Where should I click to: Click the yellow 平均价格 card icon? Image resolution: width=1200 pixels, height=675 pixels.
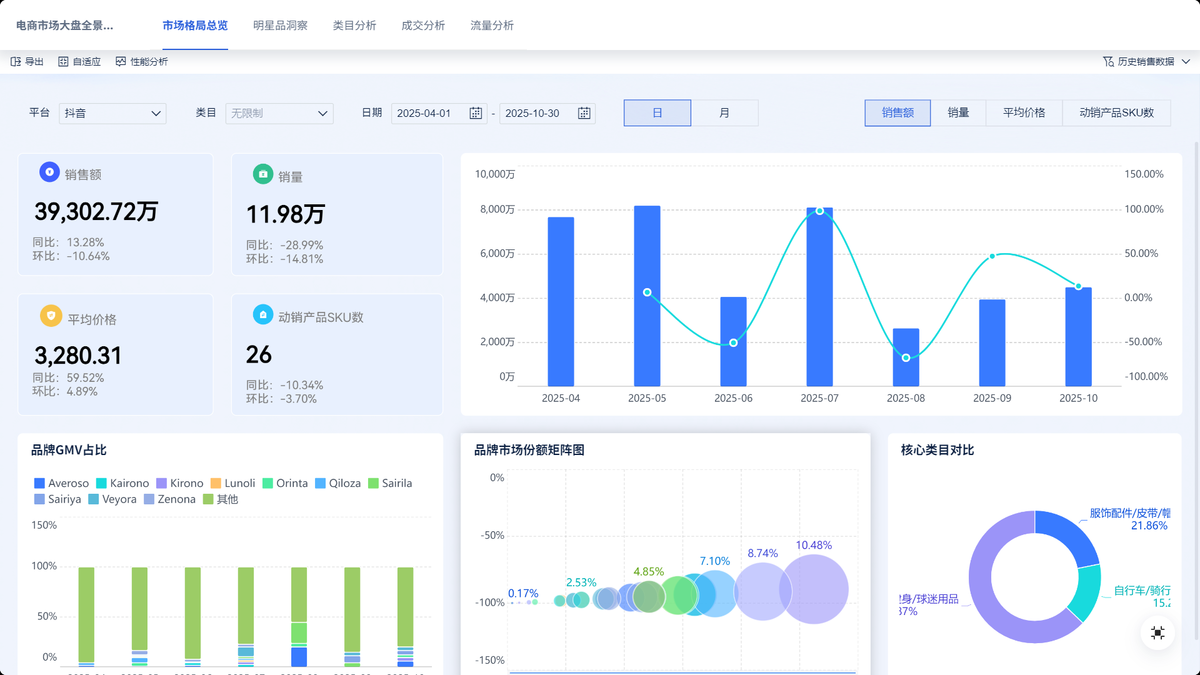[50, 316]
